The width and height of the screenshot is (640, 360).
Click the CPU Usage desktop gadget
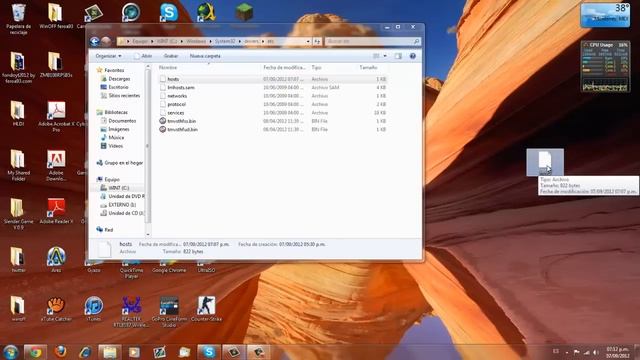pyautogui.click(x=605, y=66)
